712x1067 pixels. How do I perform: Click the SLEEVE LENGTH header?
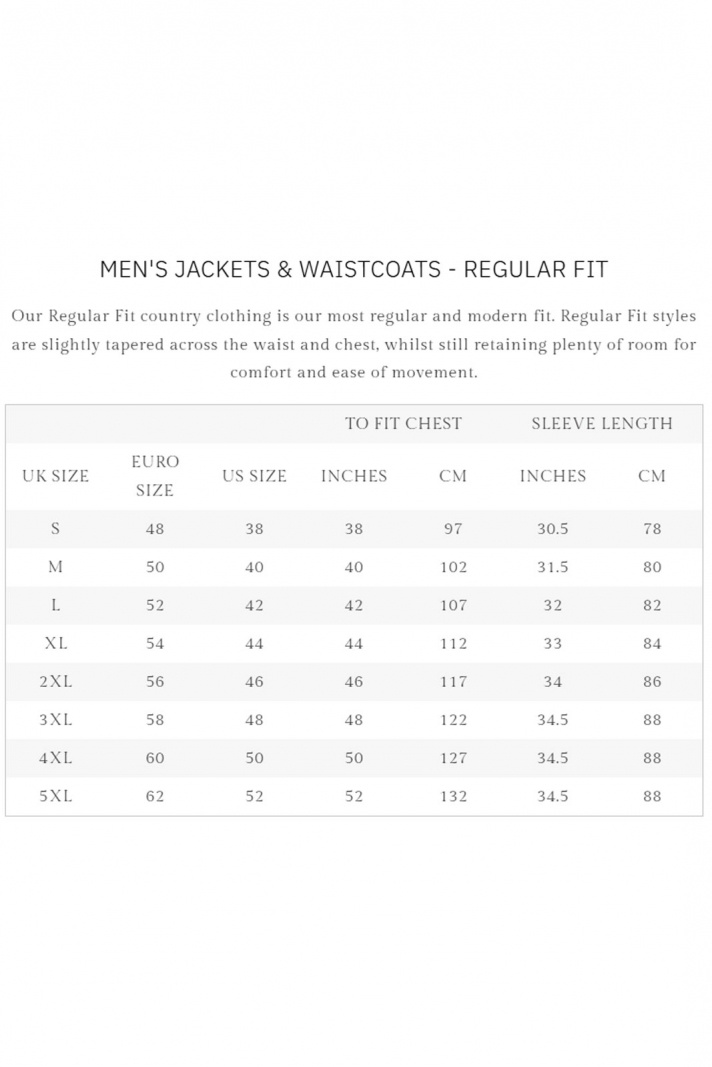tap(602, 423)
